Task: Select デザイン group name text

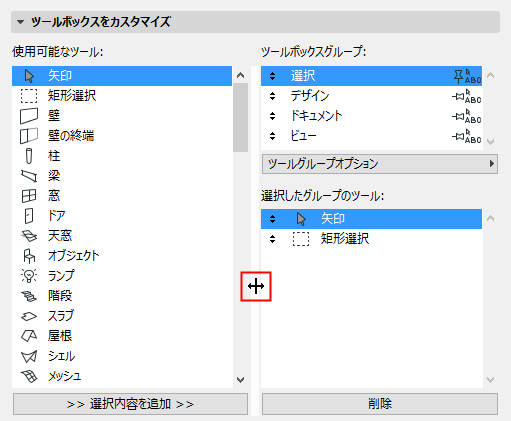Action: 310,96
